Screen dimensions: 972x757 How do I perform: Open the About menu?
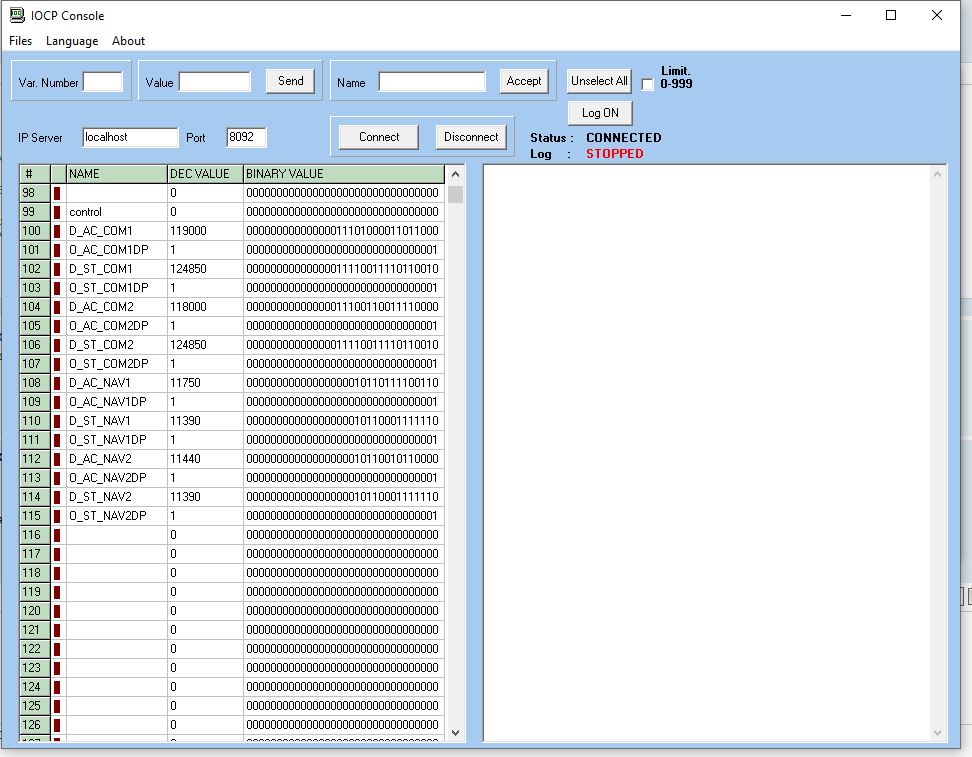pos(128,41)
